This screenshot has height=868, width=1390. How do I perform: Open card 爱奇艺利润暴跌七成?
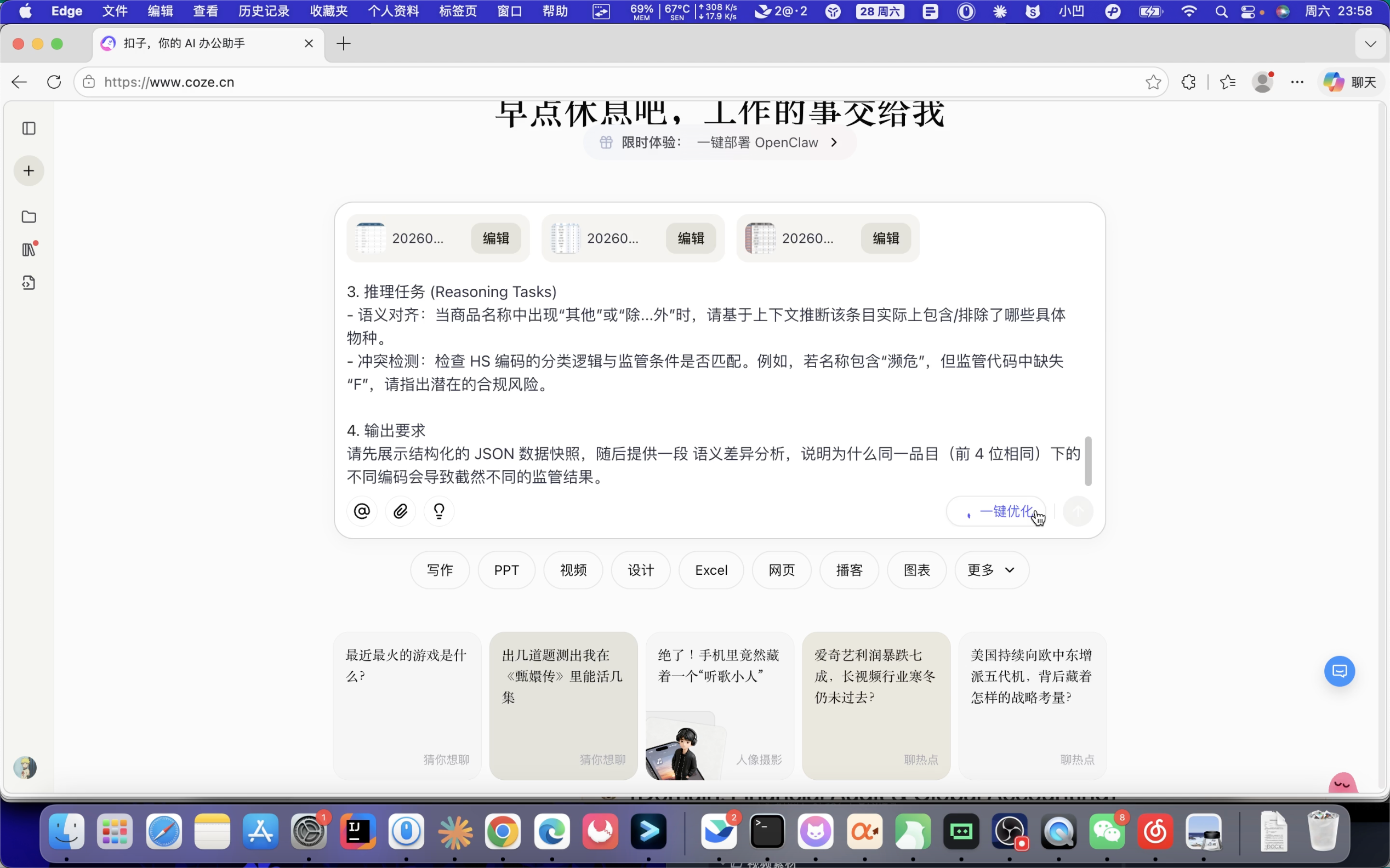(876, 706)
